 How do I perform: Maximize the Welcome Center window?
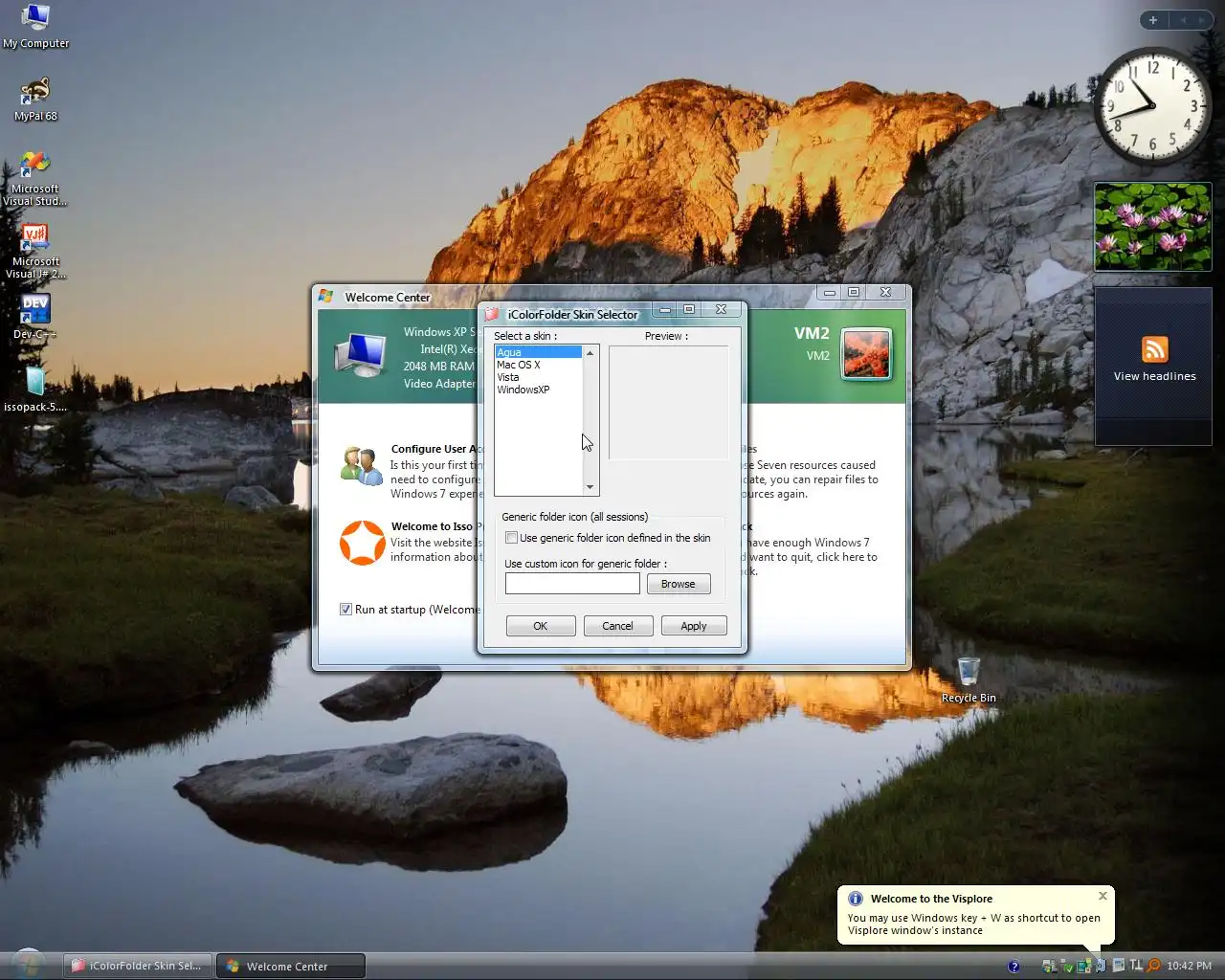(854, 292)
